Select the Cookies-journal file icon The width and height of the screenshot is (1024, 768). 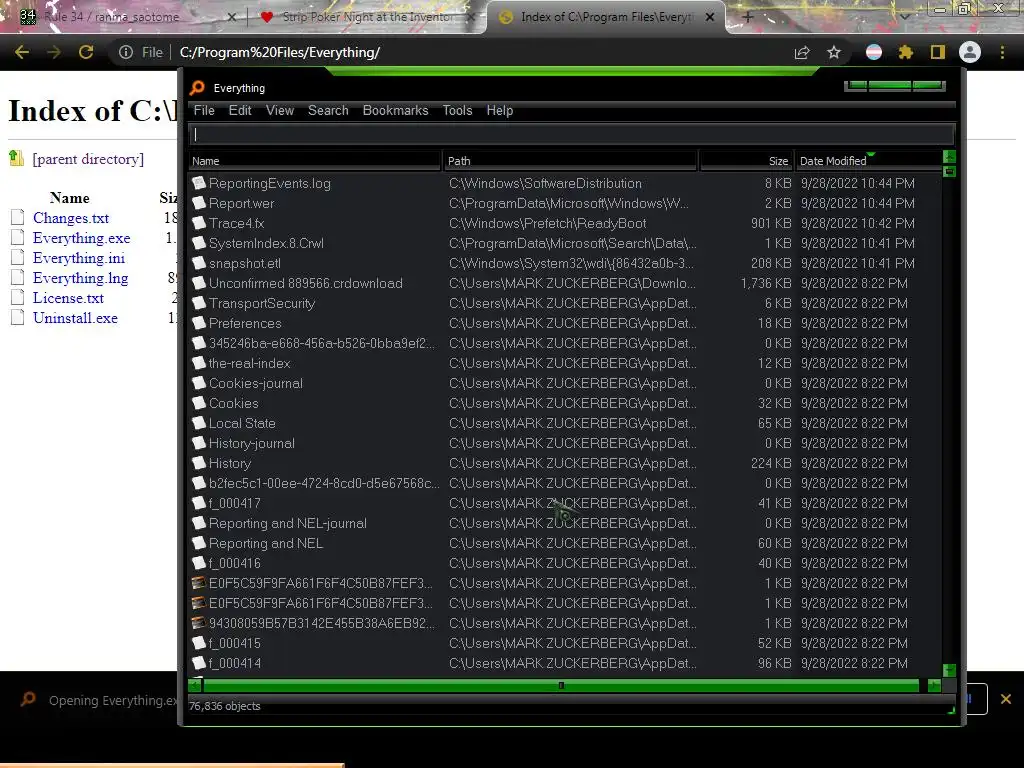pos(199,383)
